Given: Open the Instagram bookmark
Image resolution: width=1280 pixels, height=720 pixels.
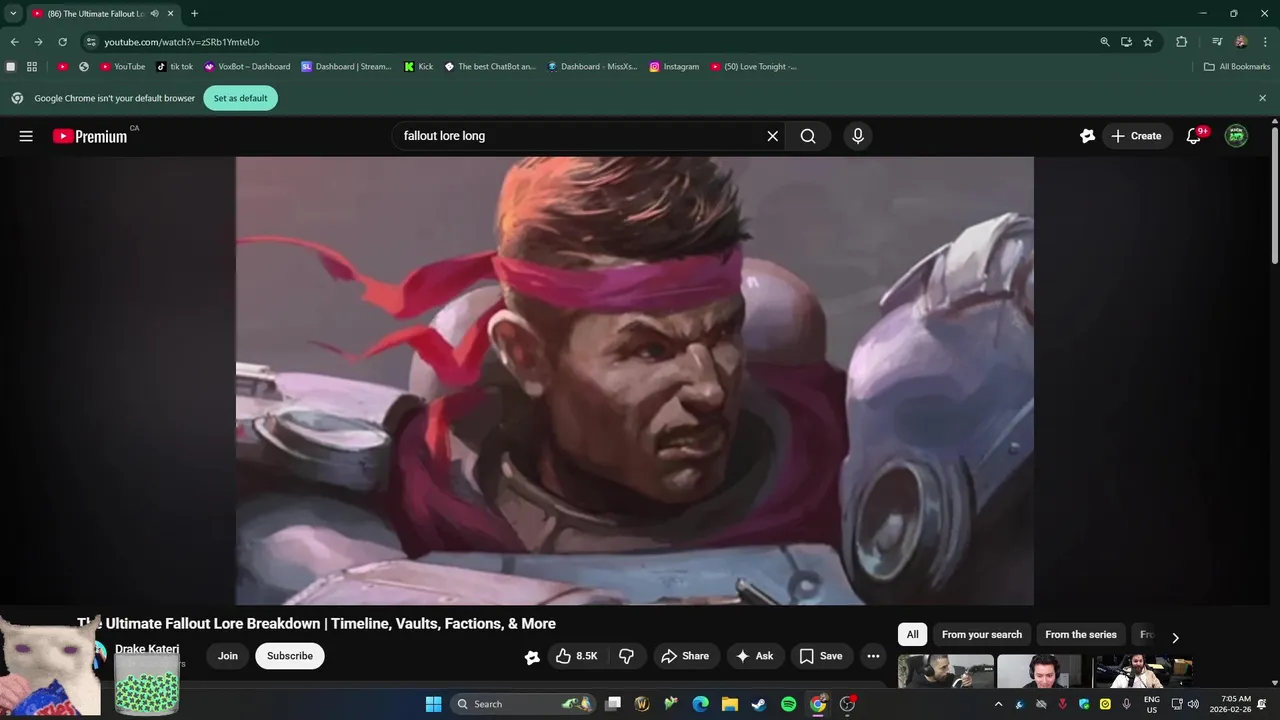Looking at the screenshot, I should click(674, 67).
